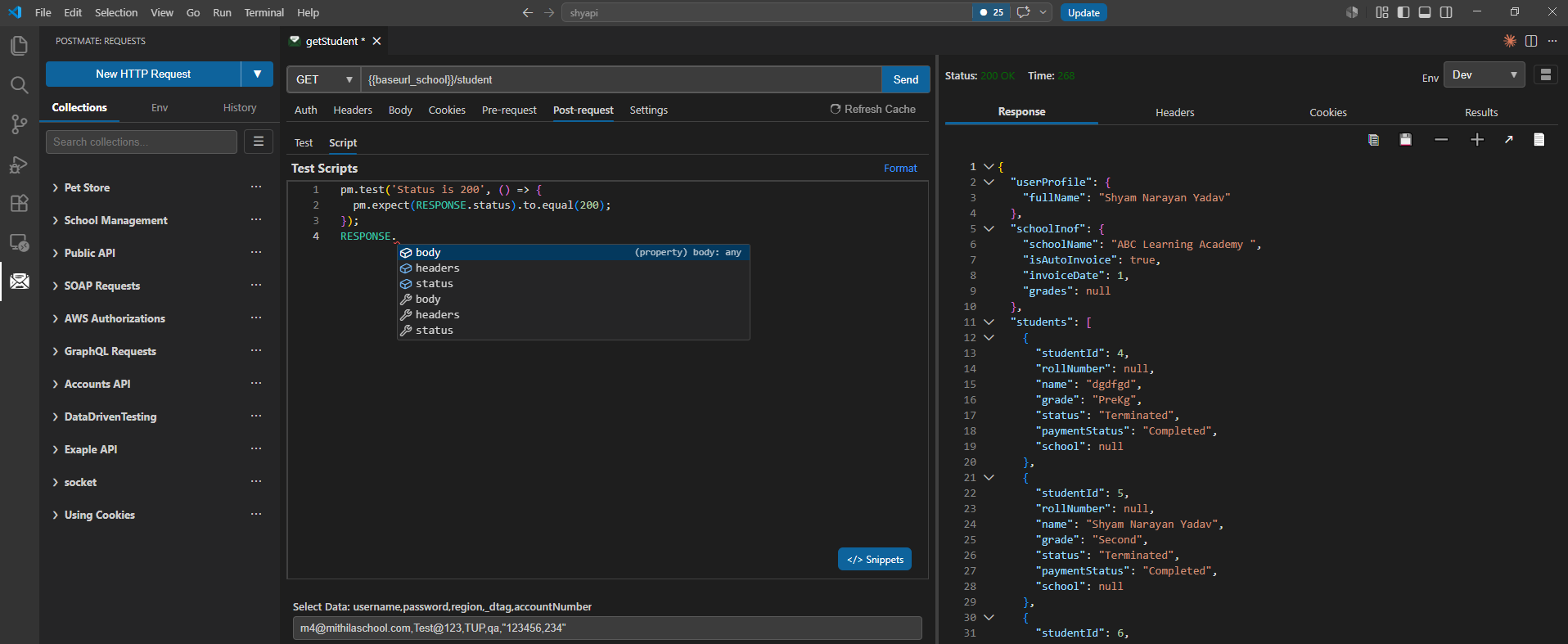Viewport: 1568px width, 644px height.
Task: Click the request URL input field
Action: click(x=620, y=79)
